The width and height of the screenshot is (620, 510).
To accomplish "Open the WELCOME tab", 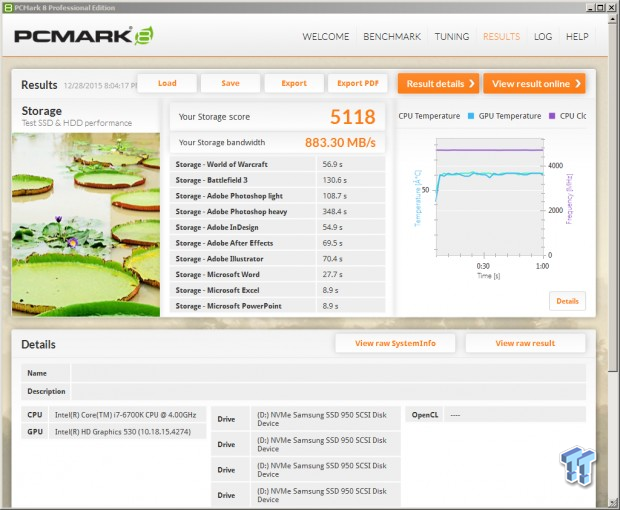I will click(326, 36).
